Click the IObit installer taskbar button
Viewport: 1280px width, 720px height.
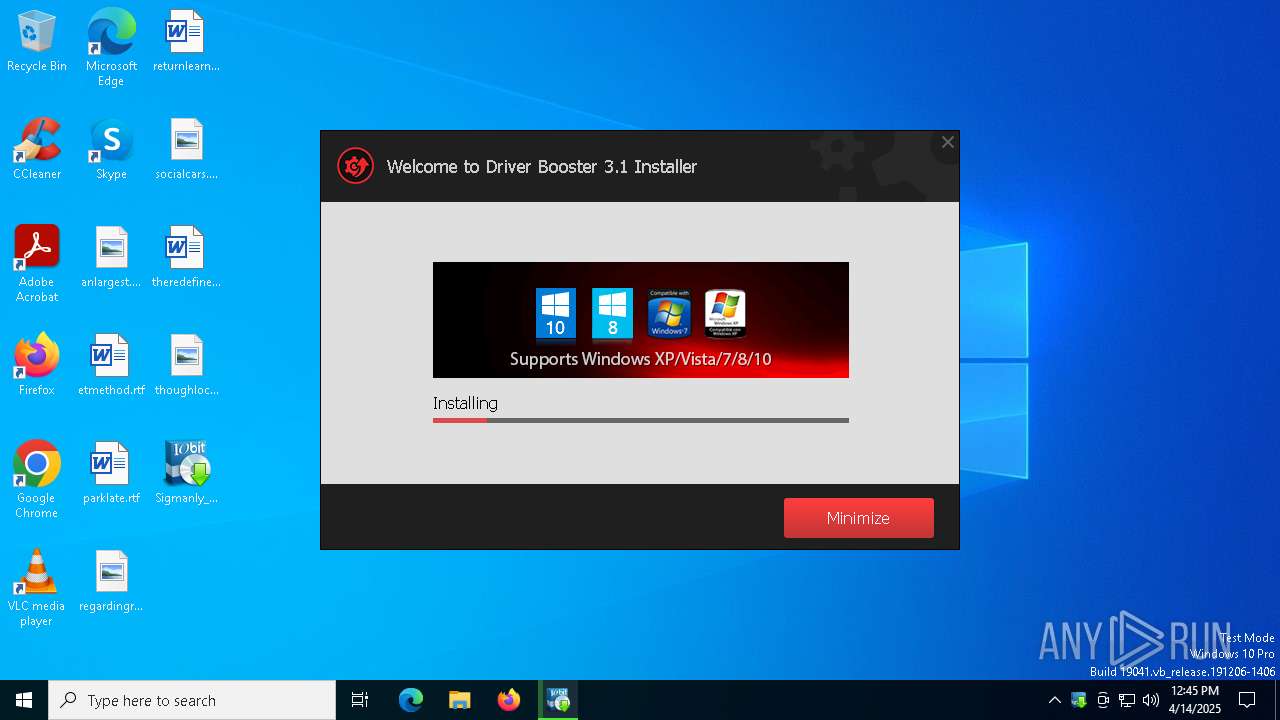pos(558,700)
